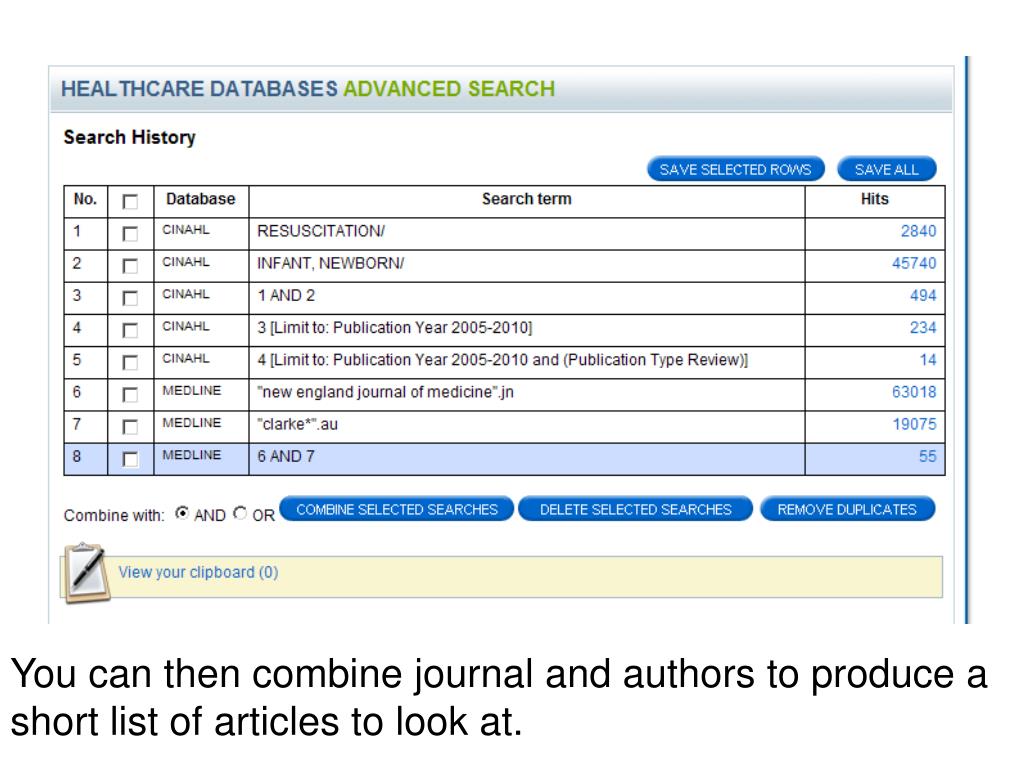This screenshot has width=1024, height=768.
Task: Click the new england journal of medicine term
Action: point(385,392)
